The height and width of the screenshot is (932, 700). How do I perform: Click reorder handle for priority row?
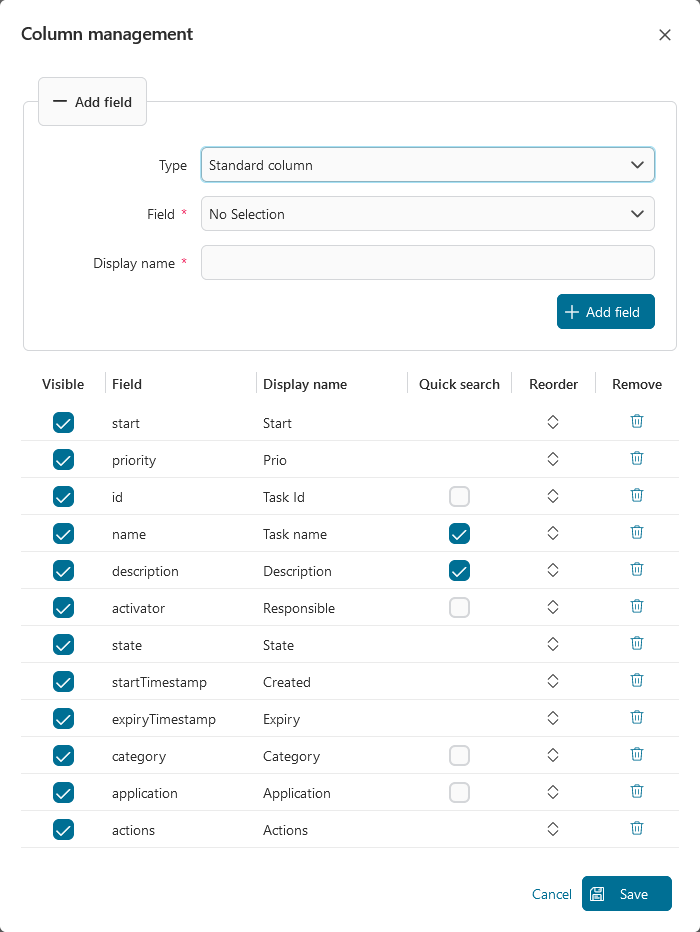point(553,459)
